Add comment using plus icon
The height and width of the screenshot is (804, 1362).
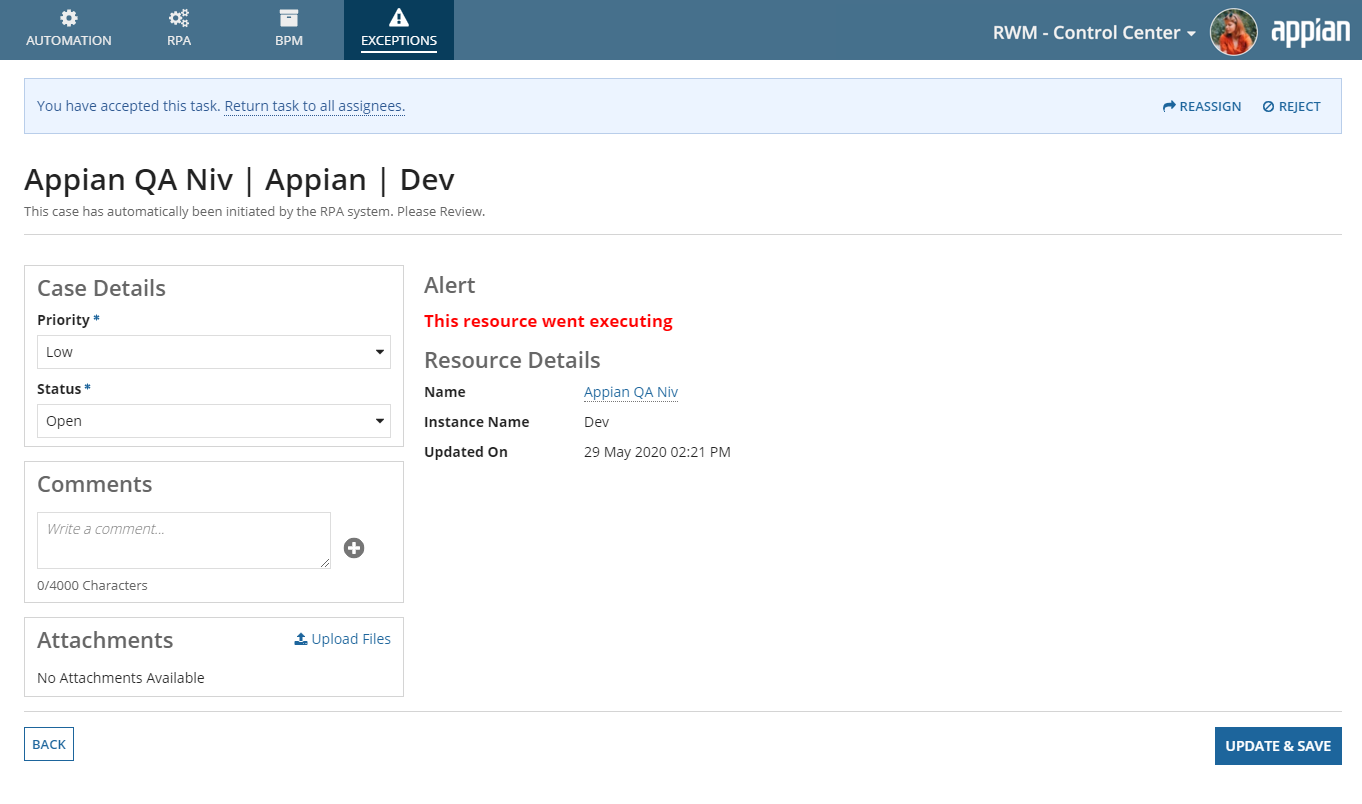click(x=354, y=548)
